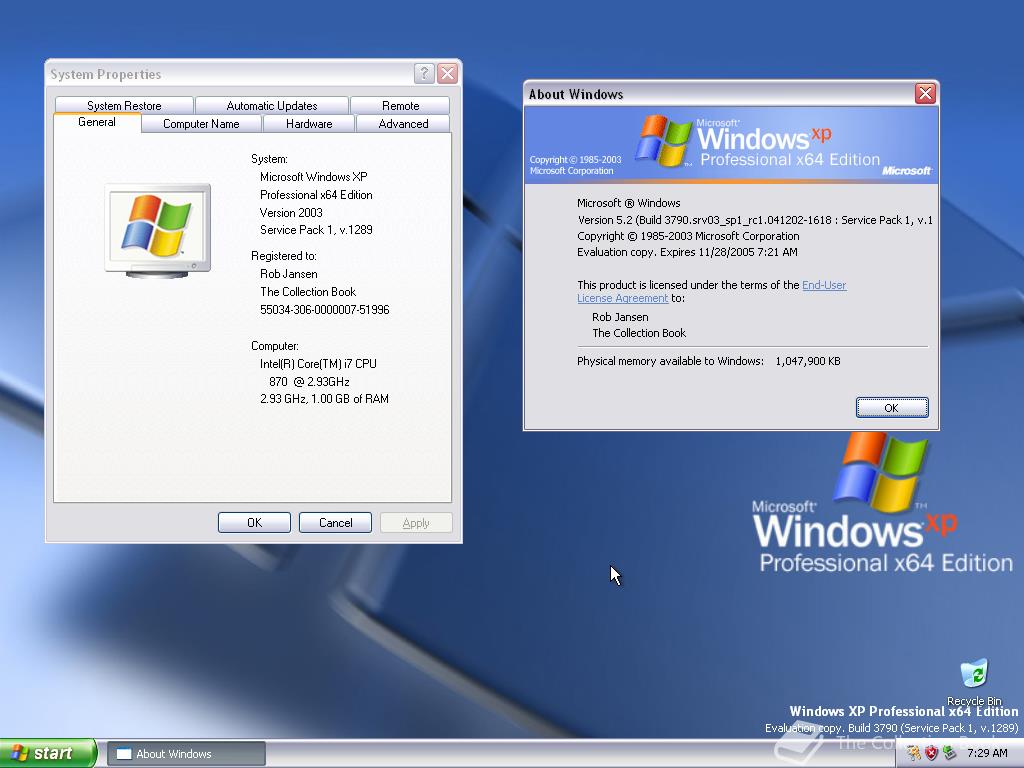The height and width of the screenshot is (768, 1024).
Task: Click the 'Version 5.2 (Build 3790...' line
Action: pos(755,220)
